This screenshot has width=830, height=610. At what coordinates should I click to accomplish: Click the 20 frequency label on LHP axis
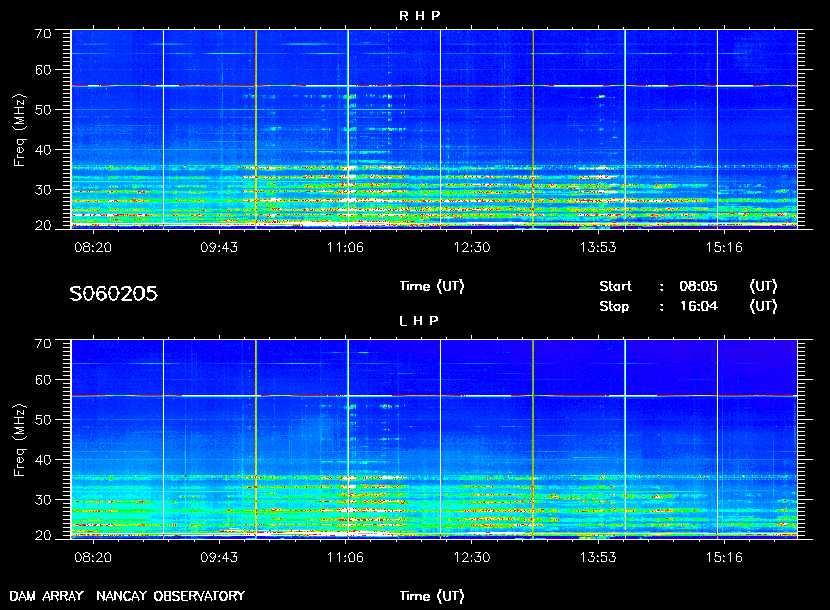(x=43, y=536)
